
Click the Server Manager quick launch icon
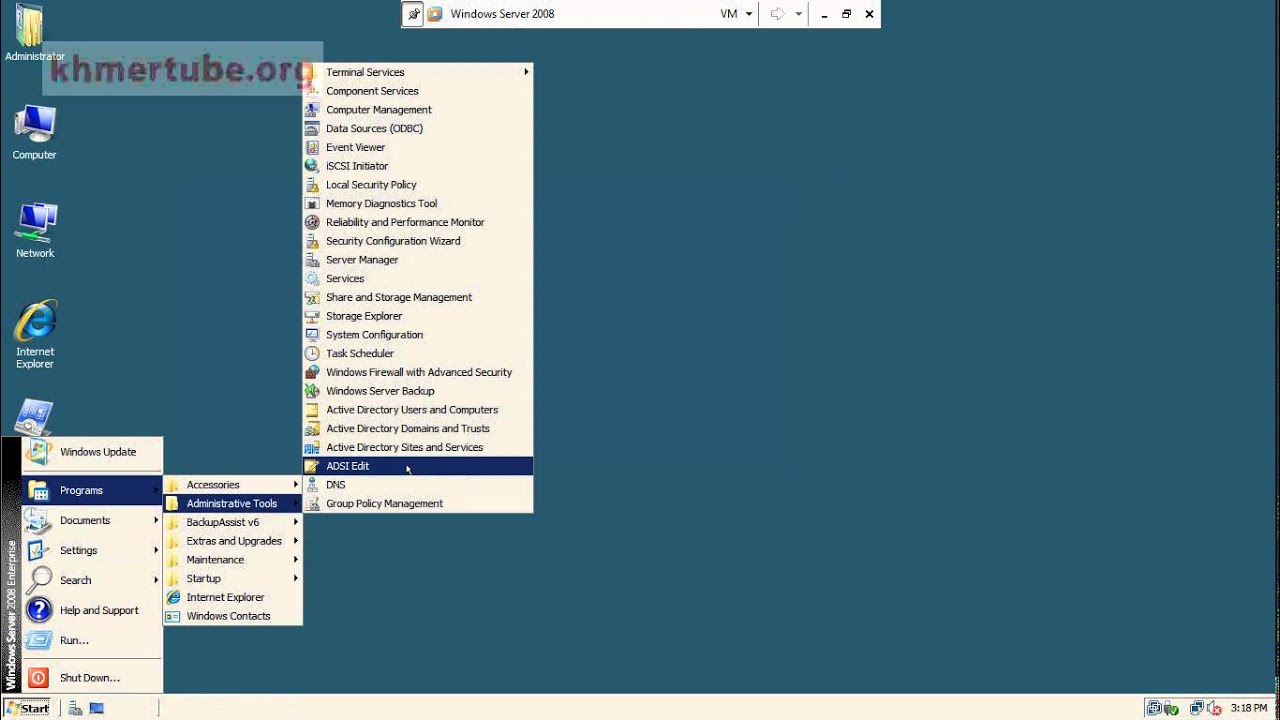coord(76,708)
